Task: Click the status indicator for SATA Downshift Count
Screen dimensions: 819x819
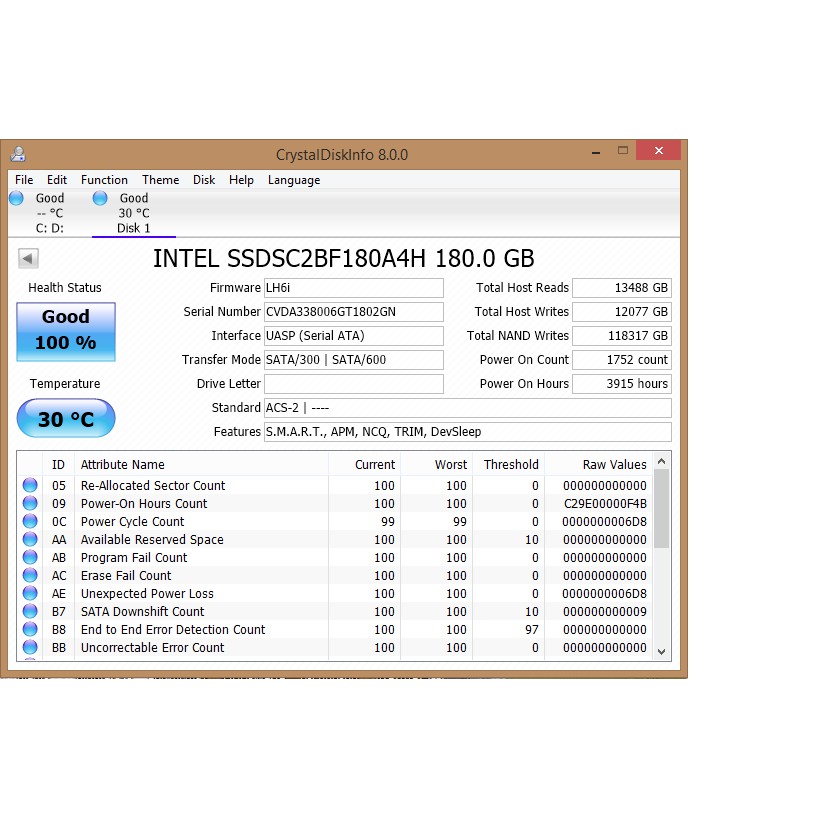Action: pyautogui.click(x=30, y=611)
